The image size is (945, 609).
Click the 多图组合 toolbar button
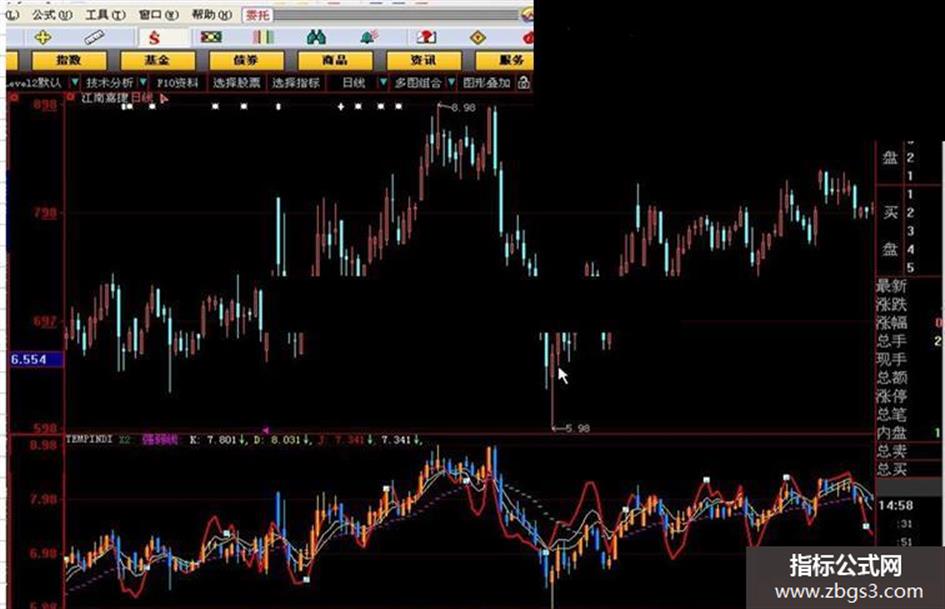click(x=418, y=83)
